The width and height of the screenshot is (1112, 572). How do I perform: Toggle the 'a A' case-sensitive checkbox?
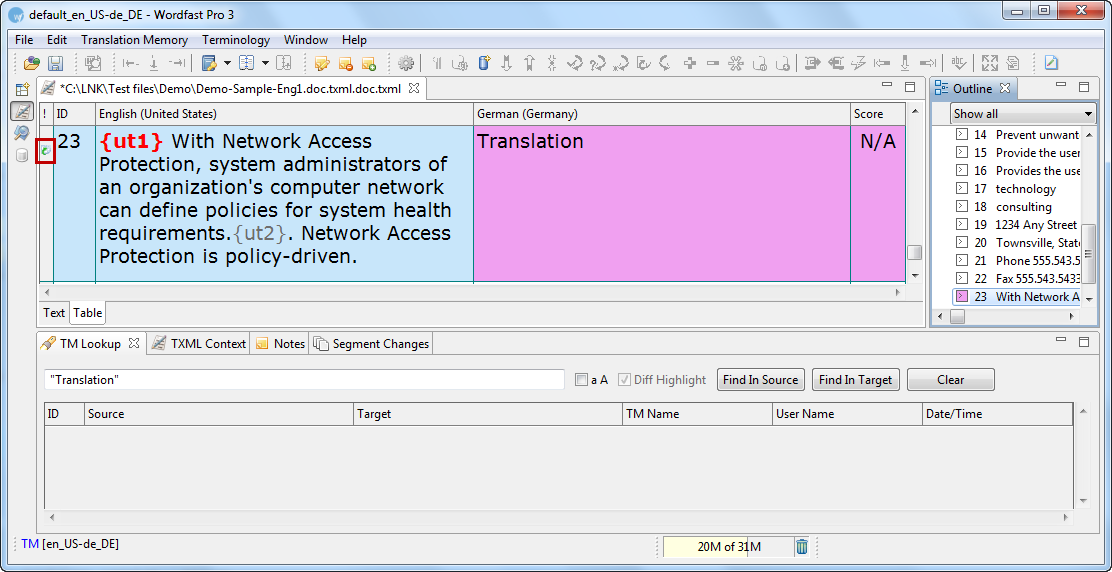pyautogui.click(x=582, y=380)
